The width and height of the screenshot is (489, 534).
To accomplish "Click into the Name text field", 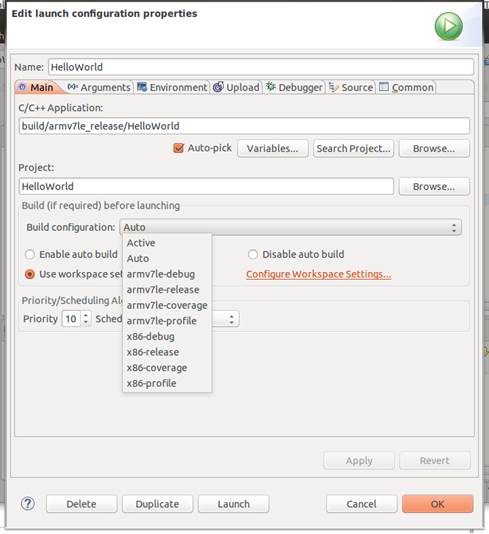I will click(x=261, y=67).
